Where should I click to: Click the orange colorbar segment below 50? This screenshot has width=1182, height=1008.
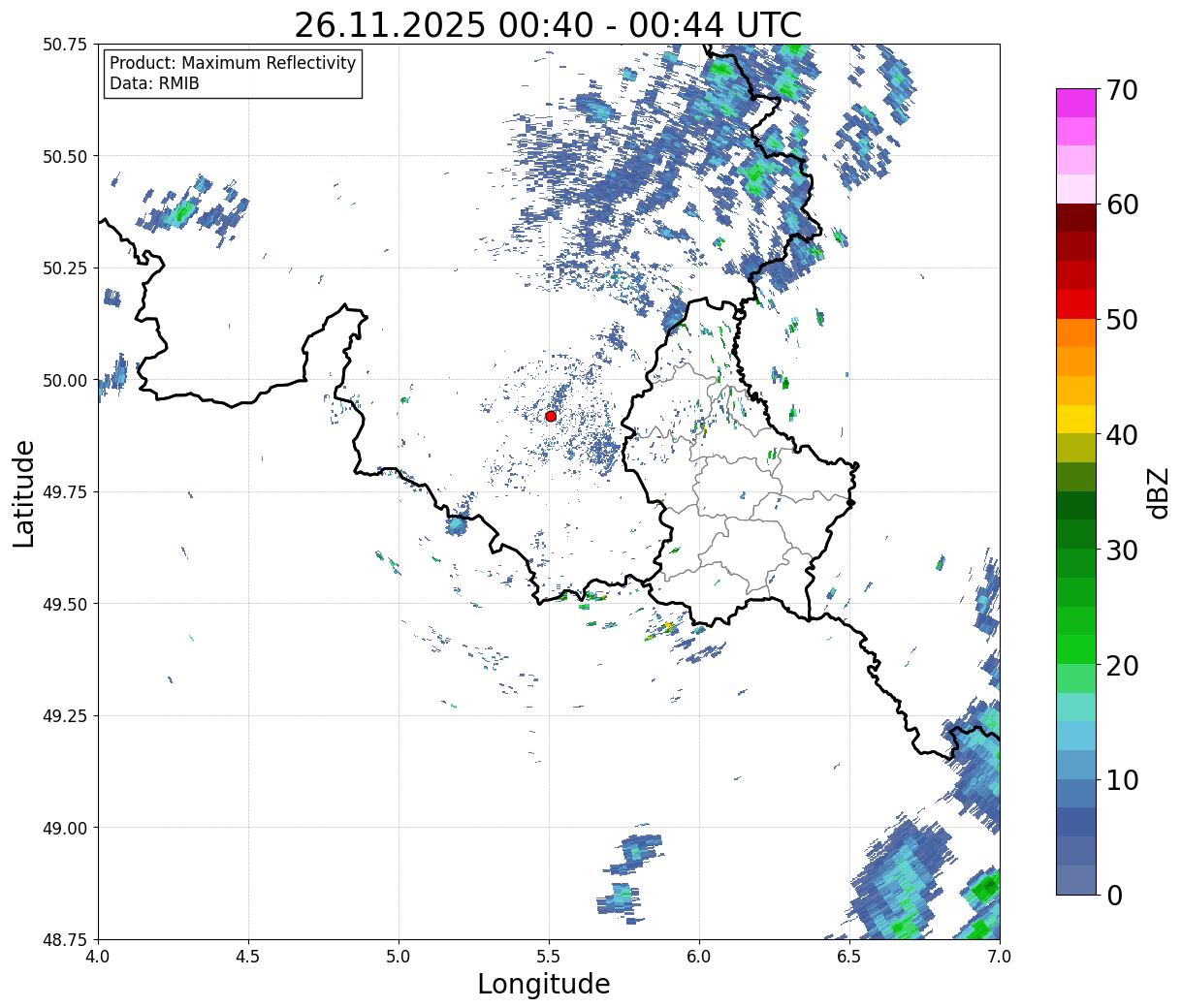pos(1076,332)
